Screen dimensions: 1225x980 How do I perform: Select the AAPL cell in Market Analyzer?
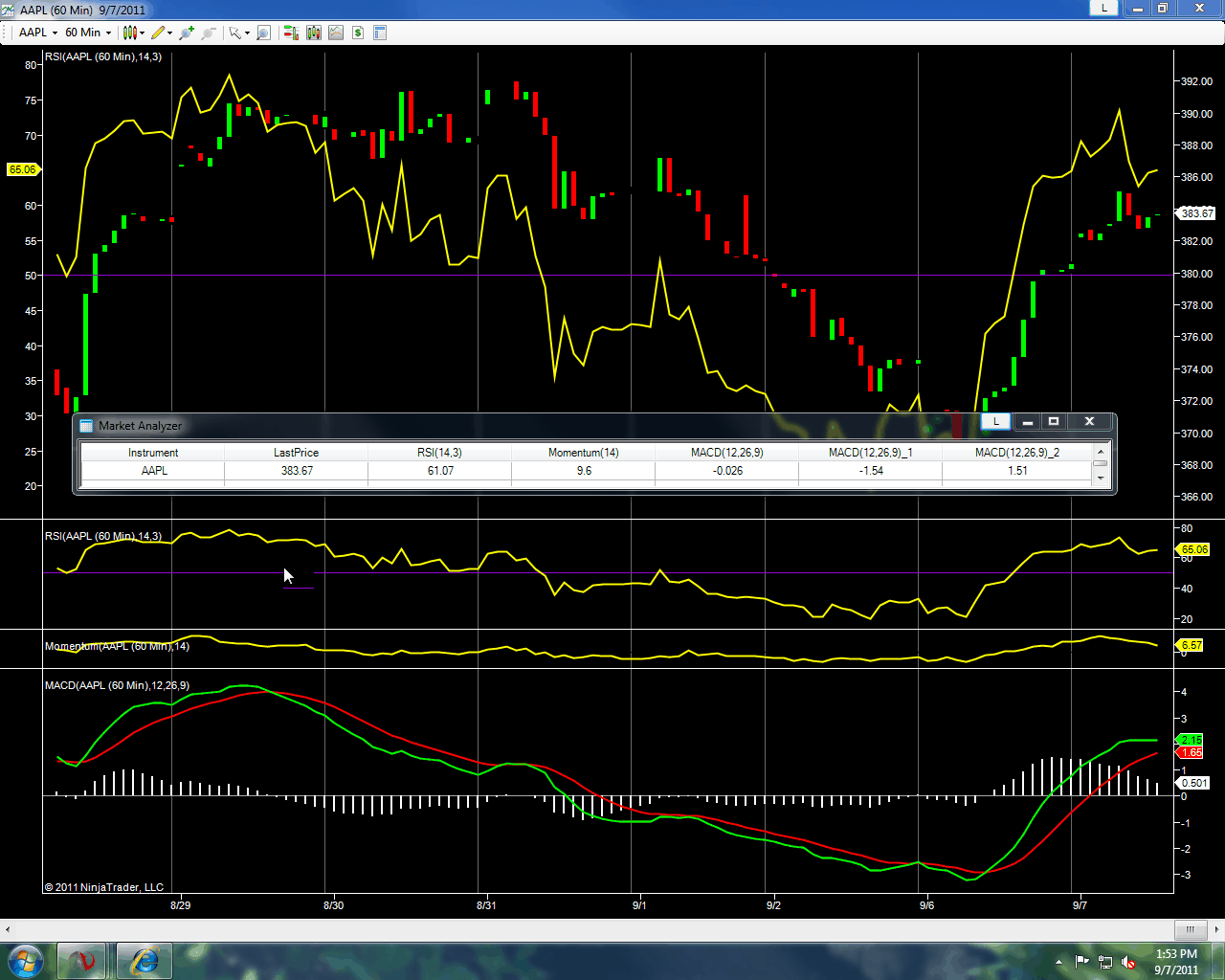(x=153, y=471)
